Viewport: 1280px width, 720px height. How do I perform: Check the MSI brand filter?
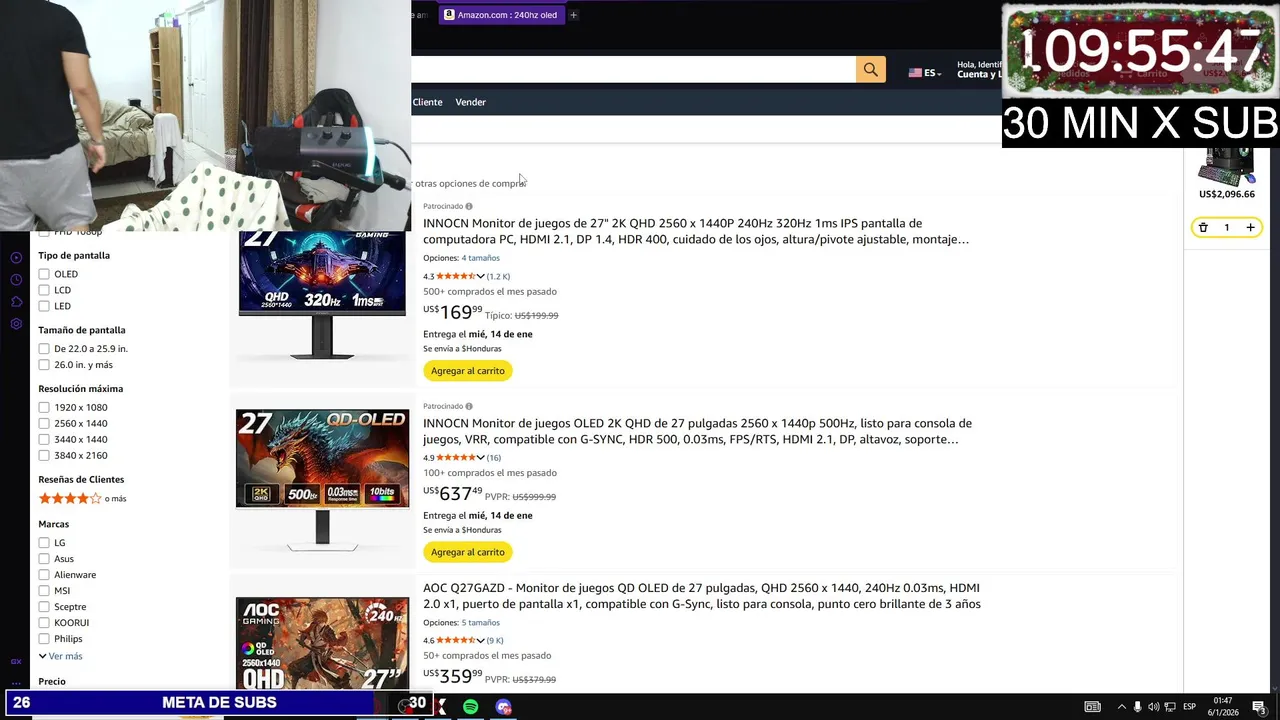[44, 591]
